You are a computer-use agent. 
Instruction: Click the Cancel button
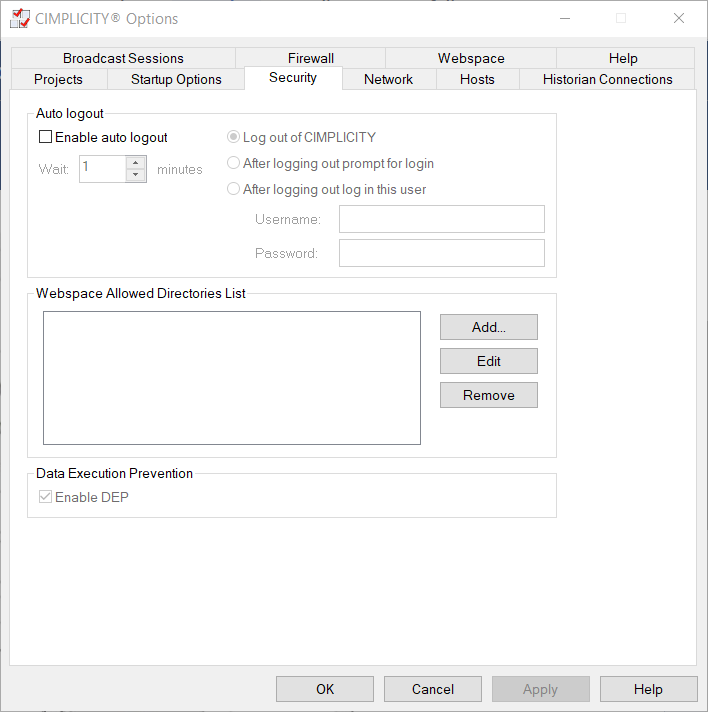tap(433, 689)
